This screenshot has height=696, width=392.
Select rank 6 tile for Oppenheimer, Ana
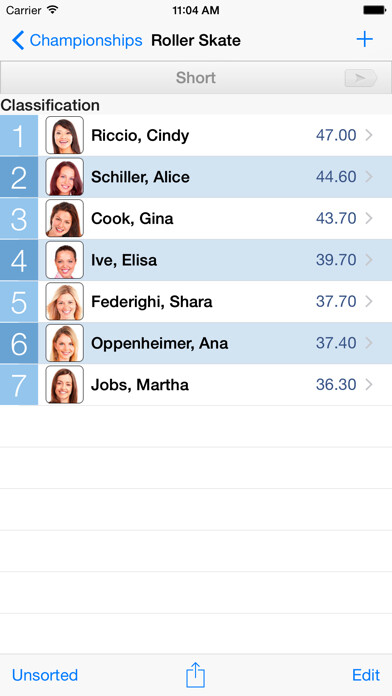pos(19,343)
